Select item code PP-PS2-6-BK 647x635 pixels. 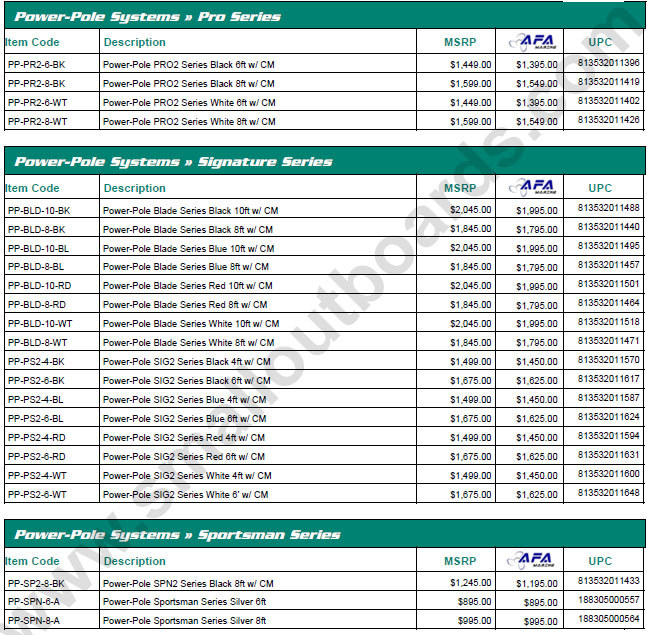[x=36, y=381]
